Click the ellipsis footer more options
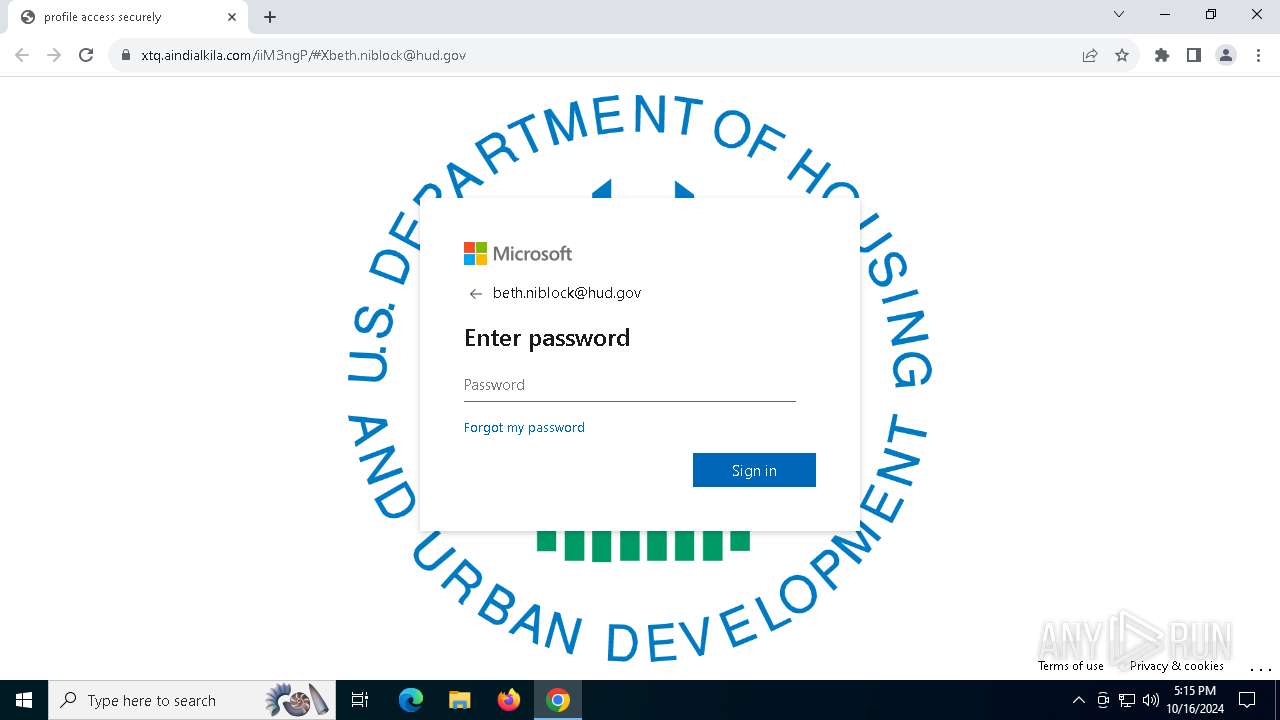1280x720 pixels. point(1260,668)
